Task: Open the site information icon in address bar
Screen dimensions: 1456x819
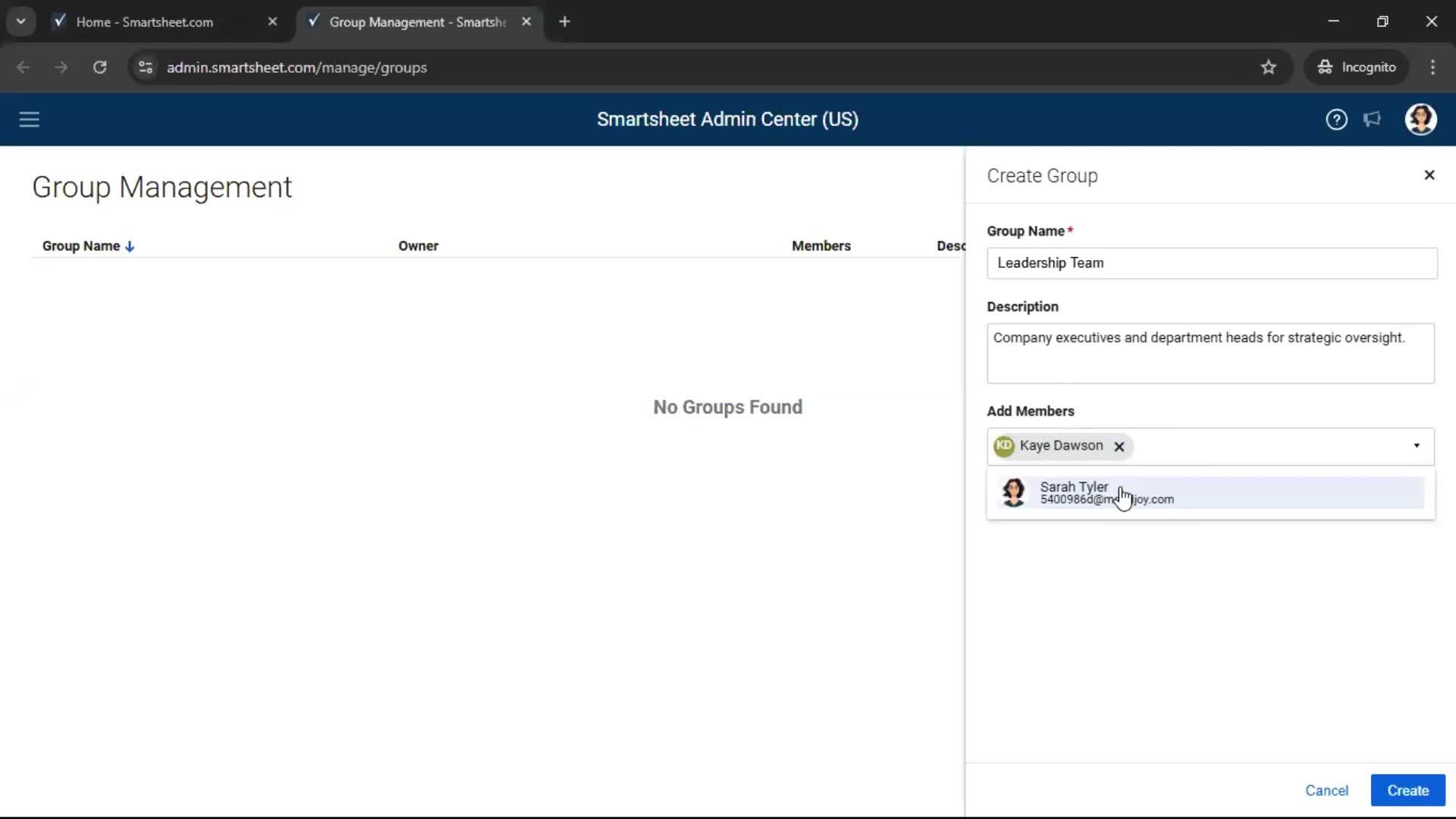Action: pos(145,67)
